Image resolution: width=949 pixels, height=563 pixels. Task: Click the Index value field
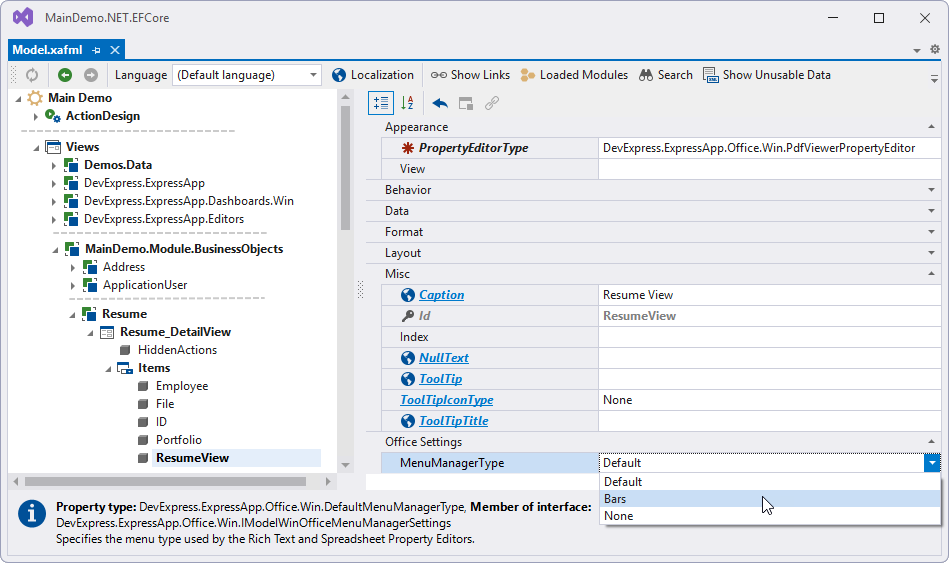coord(770,337)
